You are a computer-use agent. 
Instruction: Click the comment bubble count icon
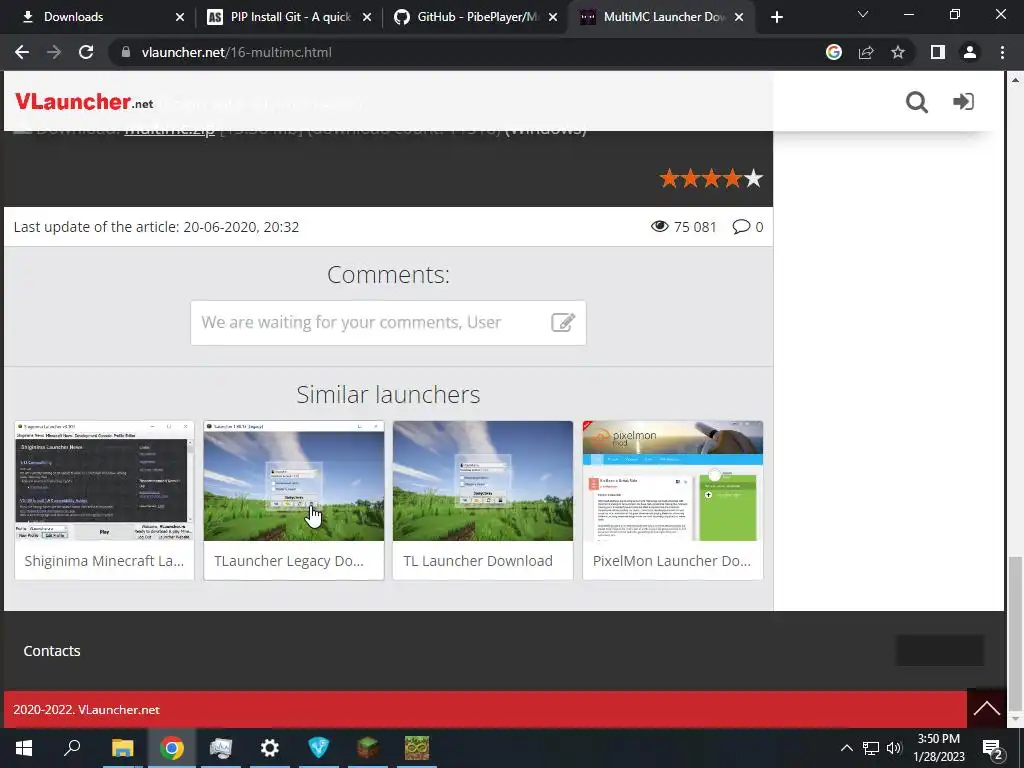741,227
